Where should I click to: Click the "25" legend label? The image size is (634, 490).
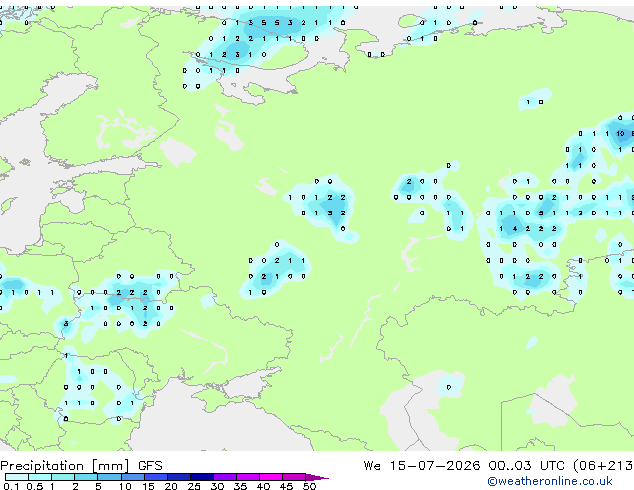[194, 486]
